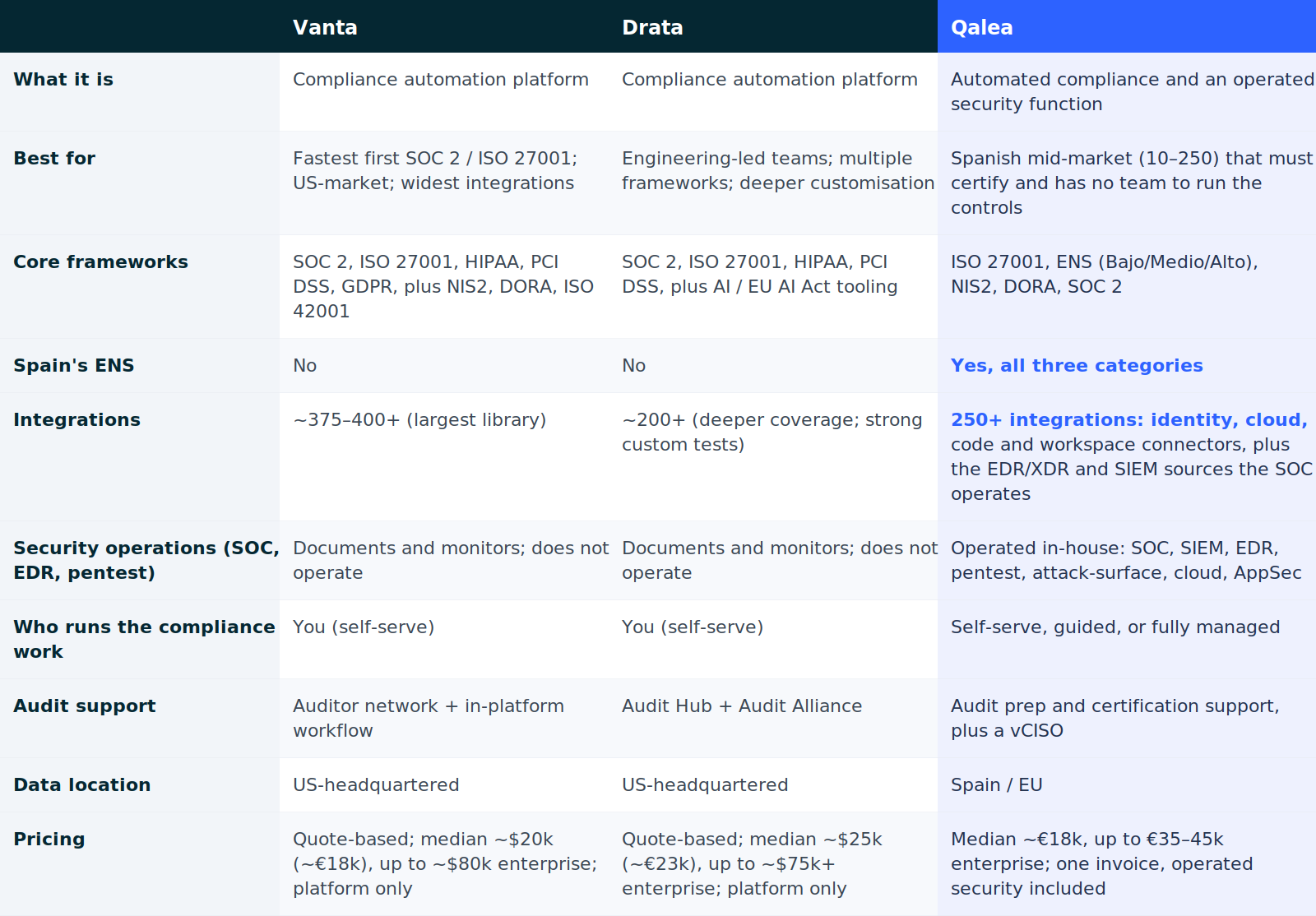Viewport: 1316px width, 916px height.
Task: Click Vanta's frameworks cell ending 'ISO 42001'
Action: coord(443,286)
